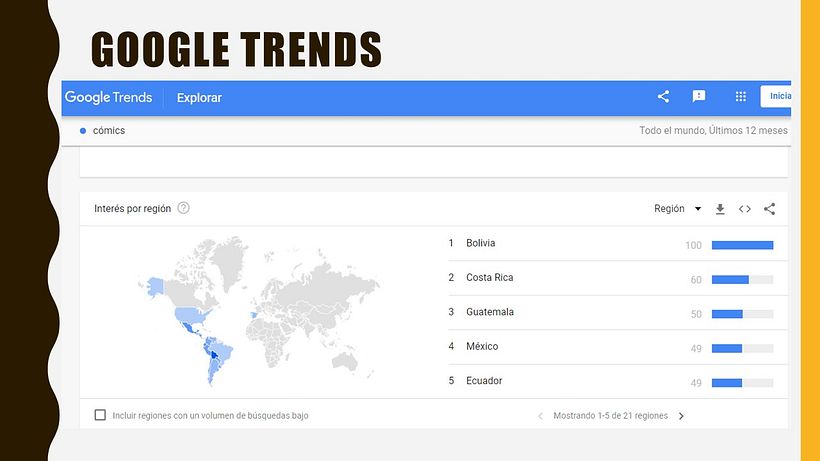Image resolution: width=820 pixels, height=461 pixels.
Task: Click the Iniciar sesión button
Action: [x=776, y=96]
